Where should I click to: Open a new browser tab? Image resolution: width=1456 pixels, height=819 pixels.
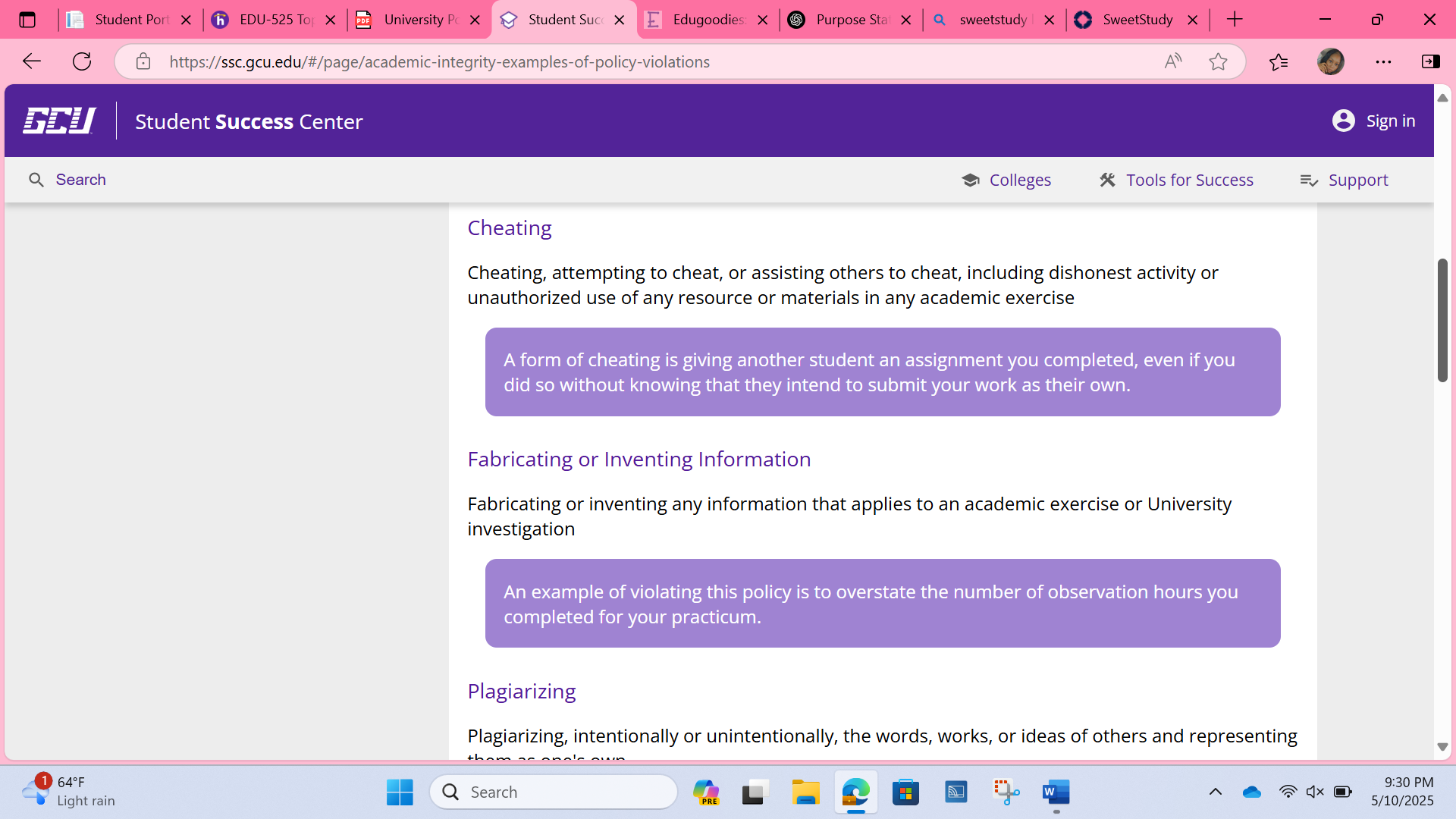(x=1235, y=20)
